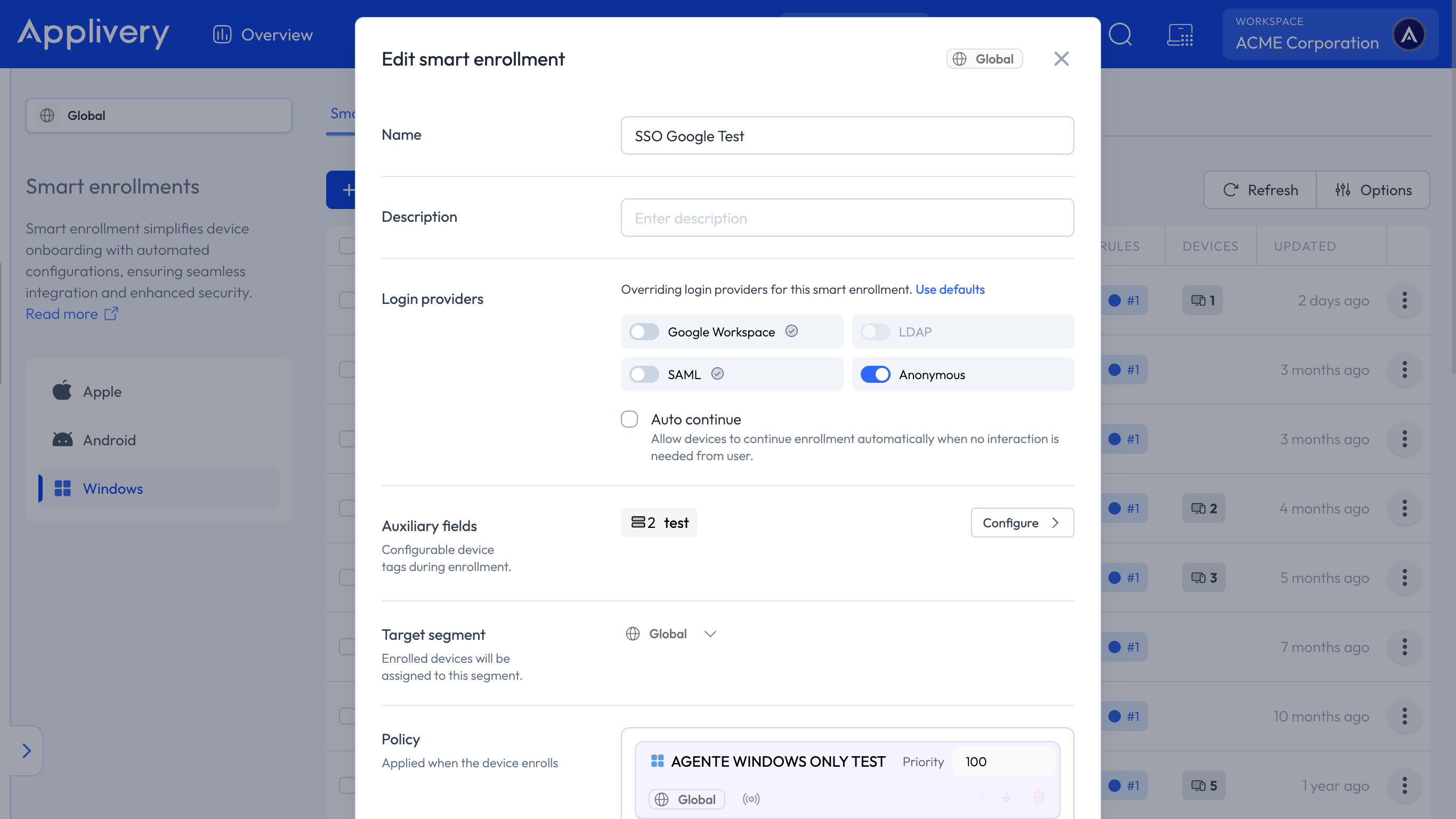
Task: Click the Enter description field
Action: tap(847, 218)
